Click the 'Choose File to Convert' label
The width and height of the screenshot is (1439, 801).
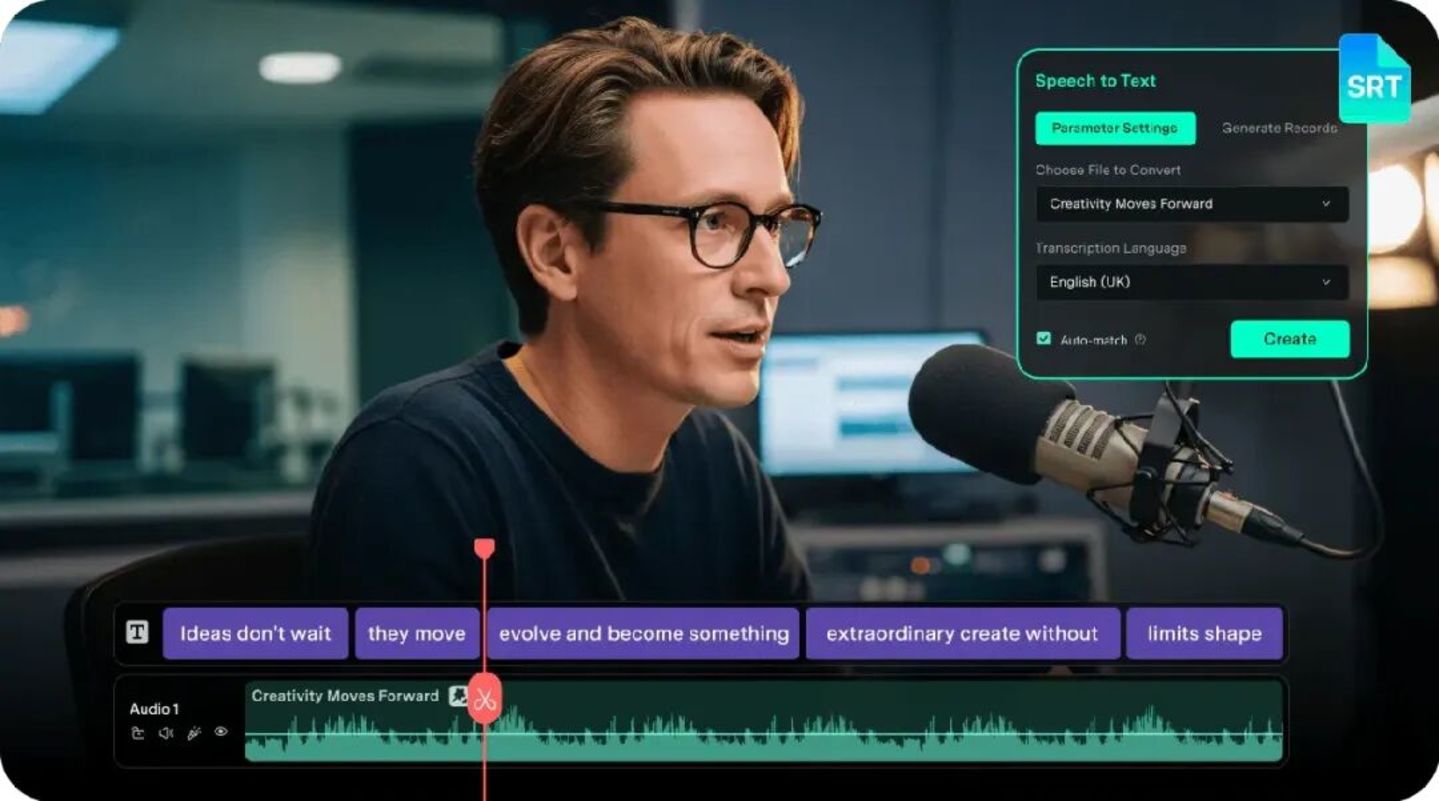(x=1108, y=170)
